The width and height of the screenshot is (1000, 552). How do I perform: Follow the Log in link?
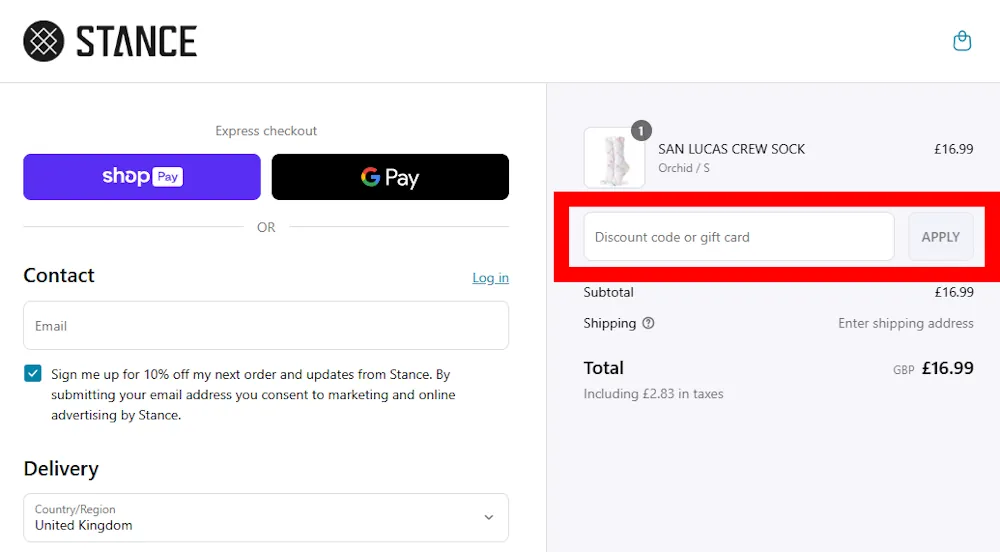pos(490,278)
